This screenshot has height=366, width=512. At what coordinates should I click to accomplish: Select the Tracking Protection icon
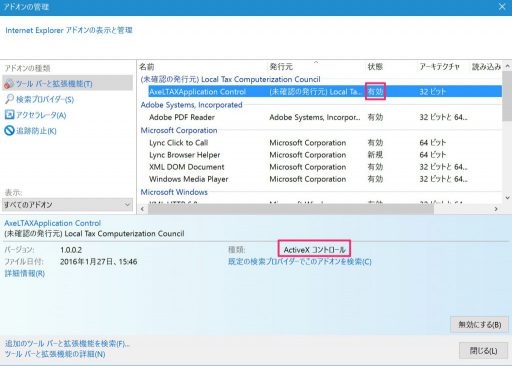[9, 130]
